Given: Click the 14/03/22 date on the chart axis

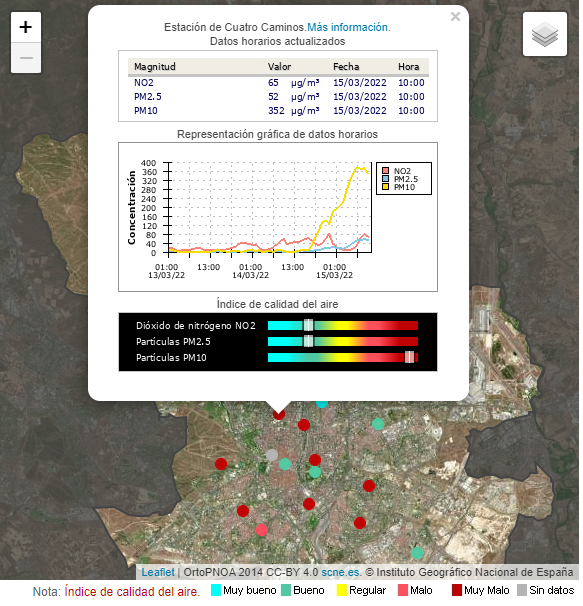Looking at the screenshot, I should [251, 275].
